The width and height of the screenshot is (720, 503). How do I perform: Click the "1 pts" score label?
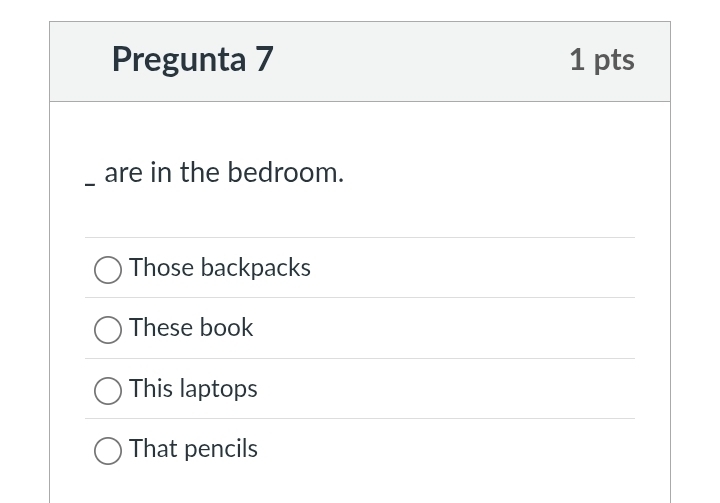pyautogui.click(x=601, y=60)
